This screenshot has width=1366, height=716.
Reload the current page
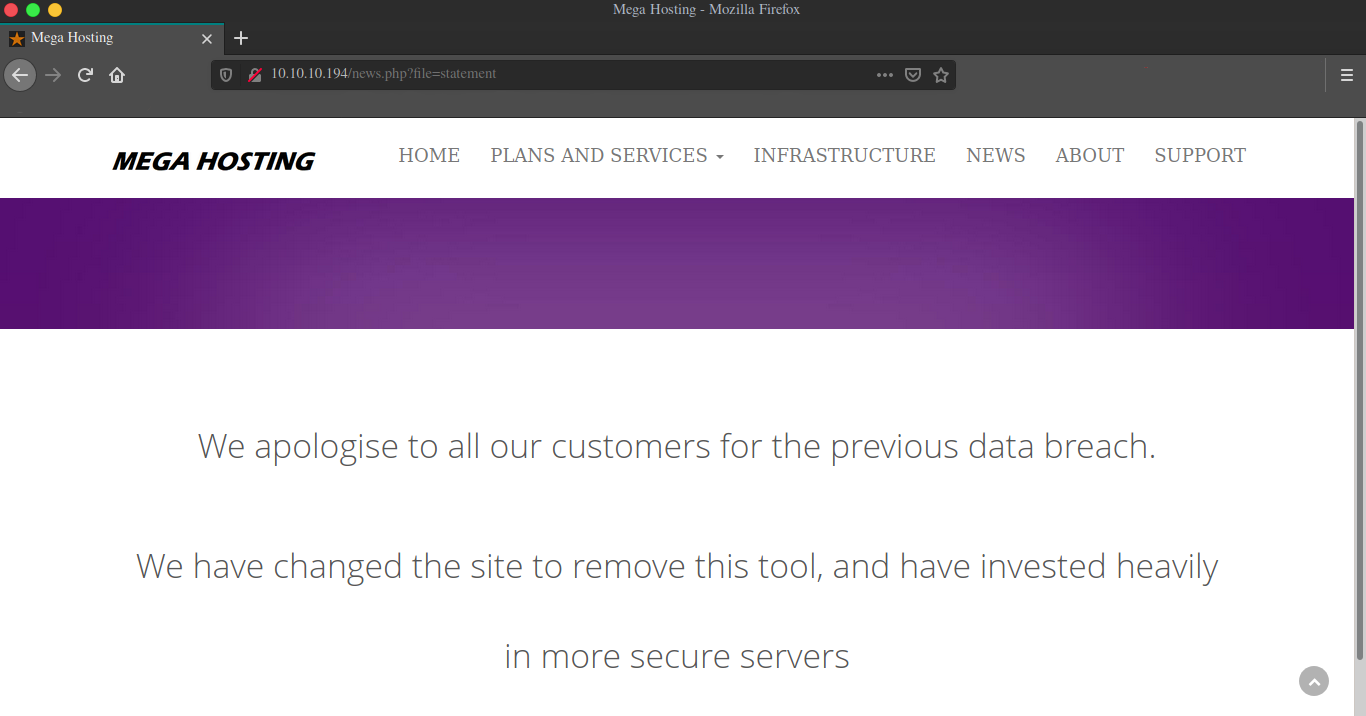[86, 75]
